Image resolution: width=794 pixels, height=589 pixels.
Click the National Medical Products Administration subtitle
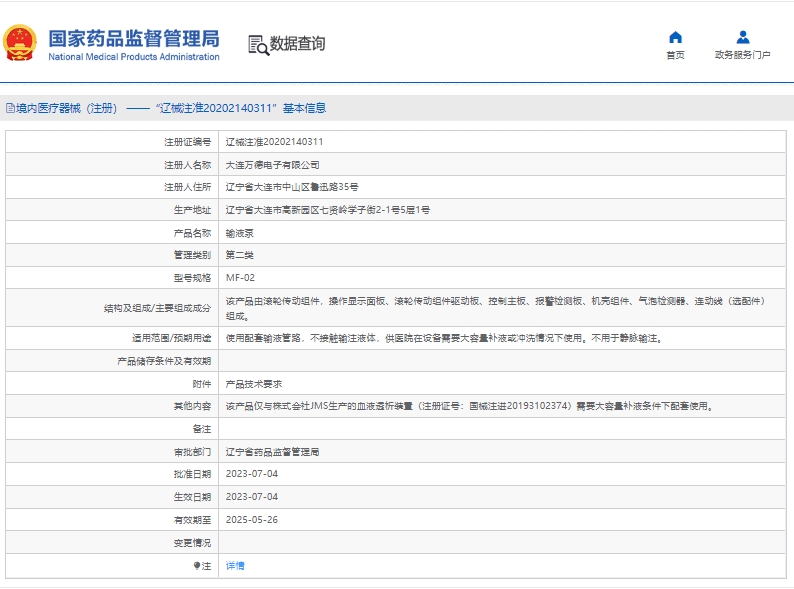pyautogui.click(x=133, y=57)
